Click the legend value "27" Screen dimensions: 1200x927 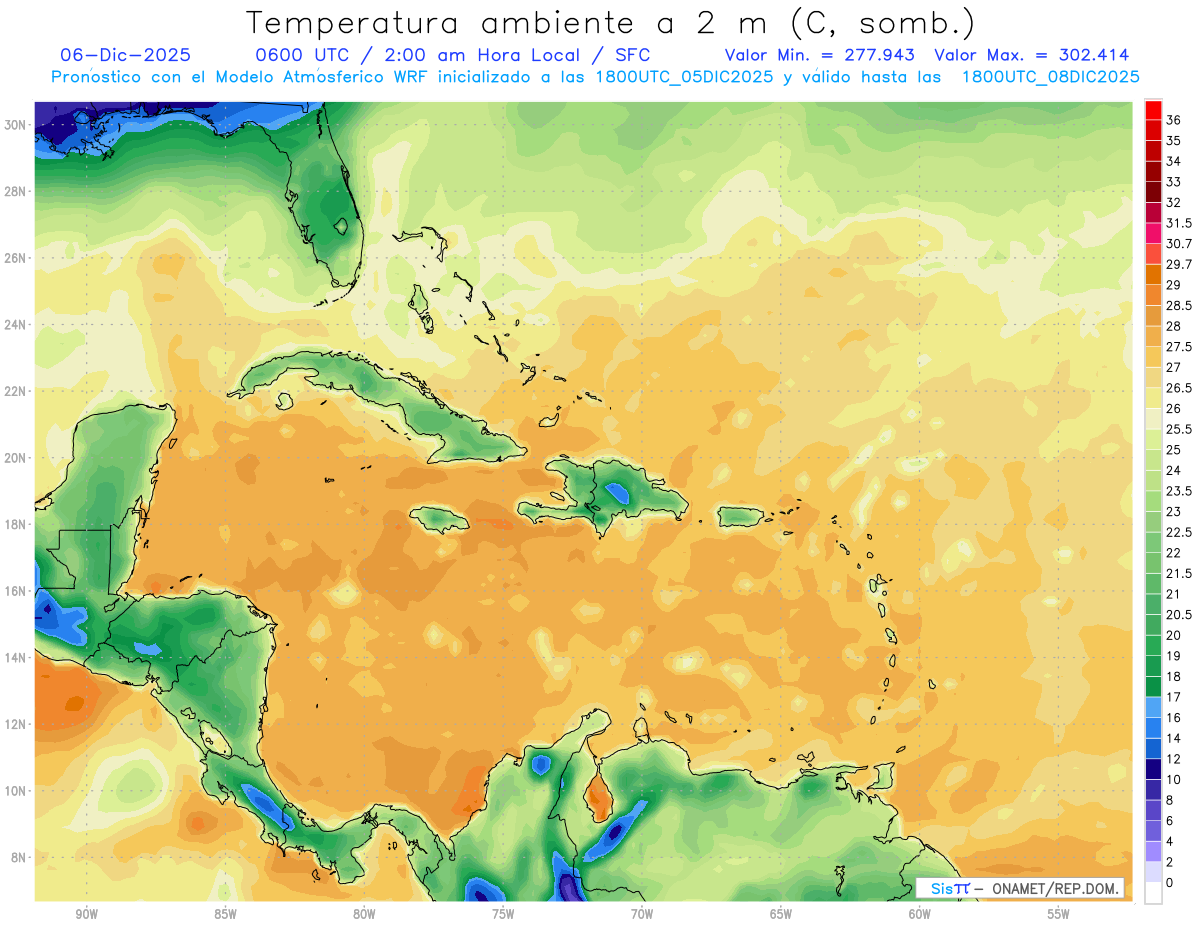pos(1174,368)
